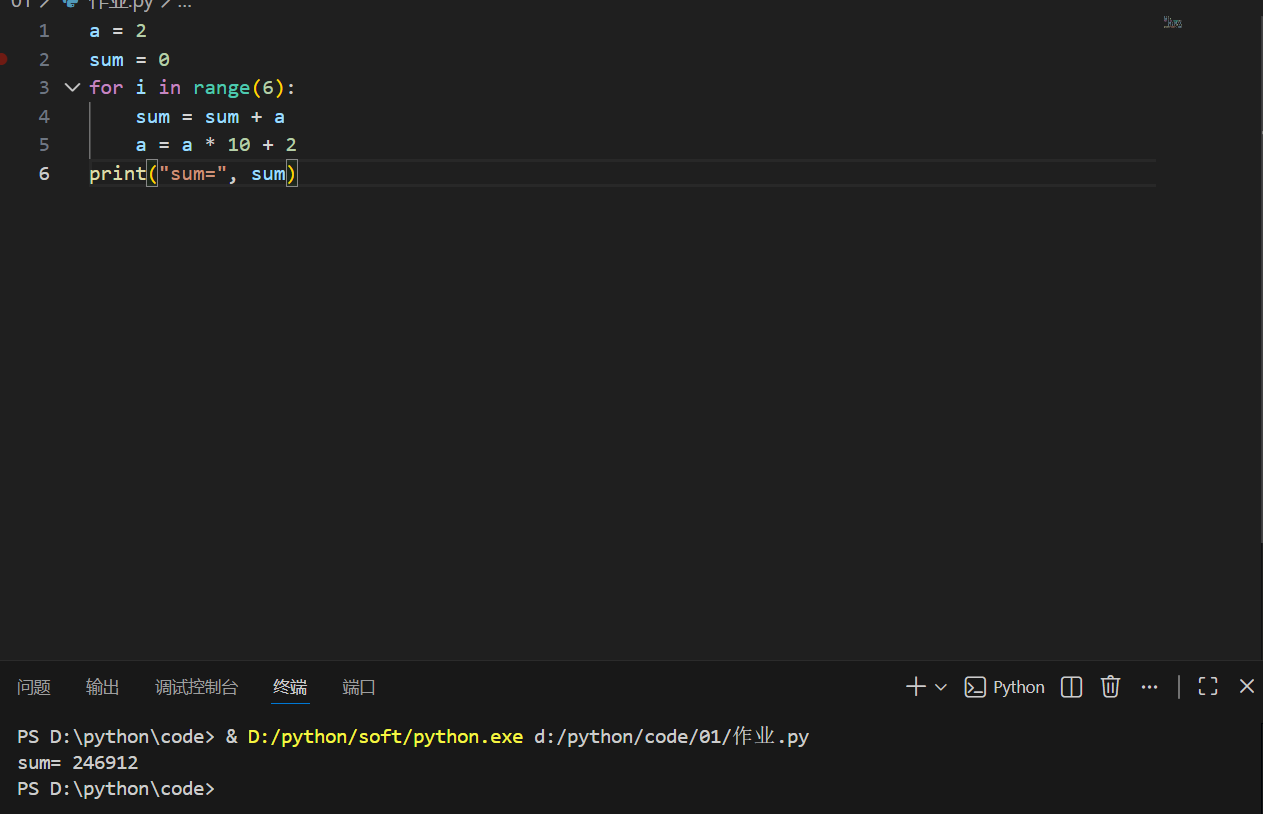This screenshot has width=1263, height=814.
Task: Click the minimap slider area
Action: pyautogui.click(x=1171, y=22)
